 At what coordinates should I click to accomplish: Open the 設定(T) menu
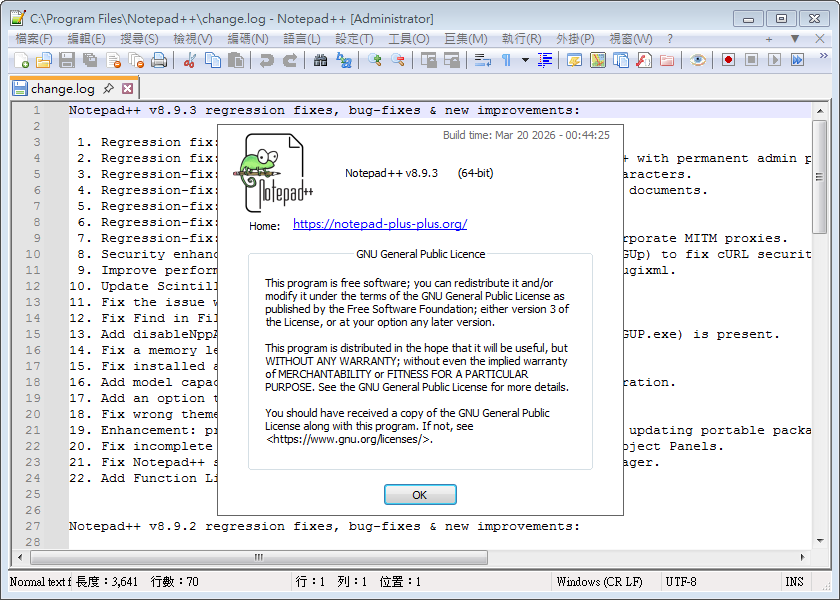click(354, 39)
